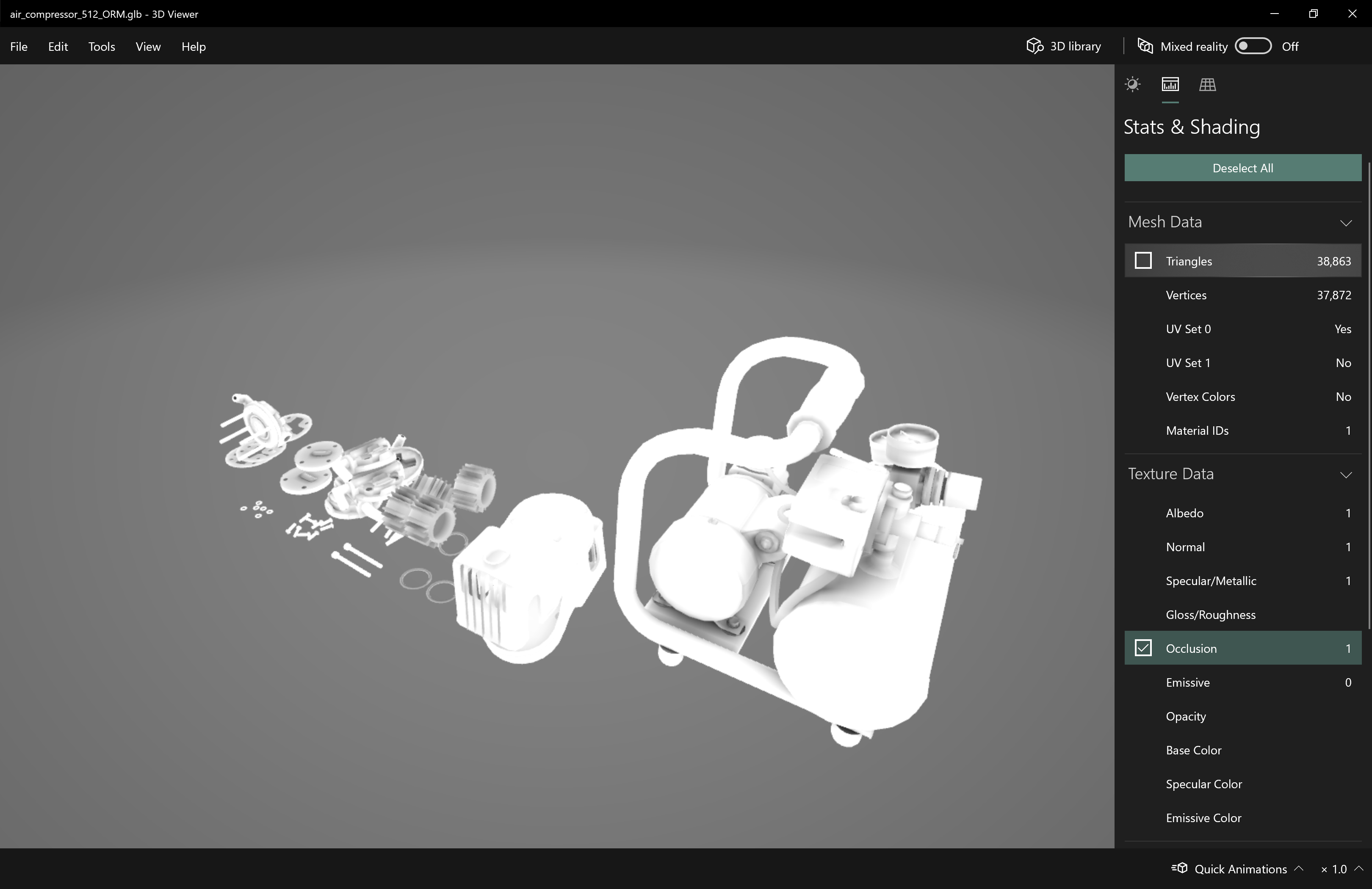The height and width of the screenshot is (889, 1372).
Task: Click the lighting/environment icon
Action: pyautogui.click(x=1133, y=84)
